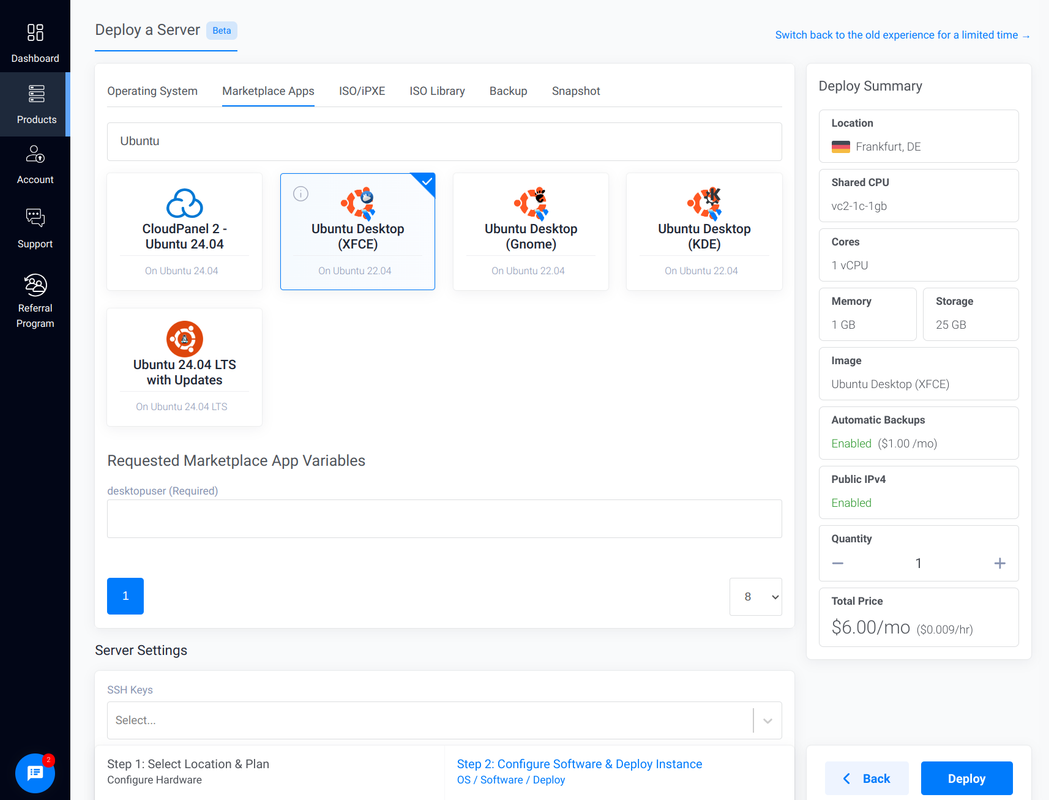Image resolution: width=1049 pixels, height=800 pixels.
Task: Switch to the Snapshot tab
Action: point(575,91)
